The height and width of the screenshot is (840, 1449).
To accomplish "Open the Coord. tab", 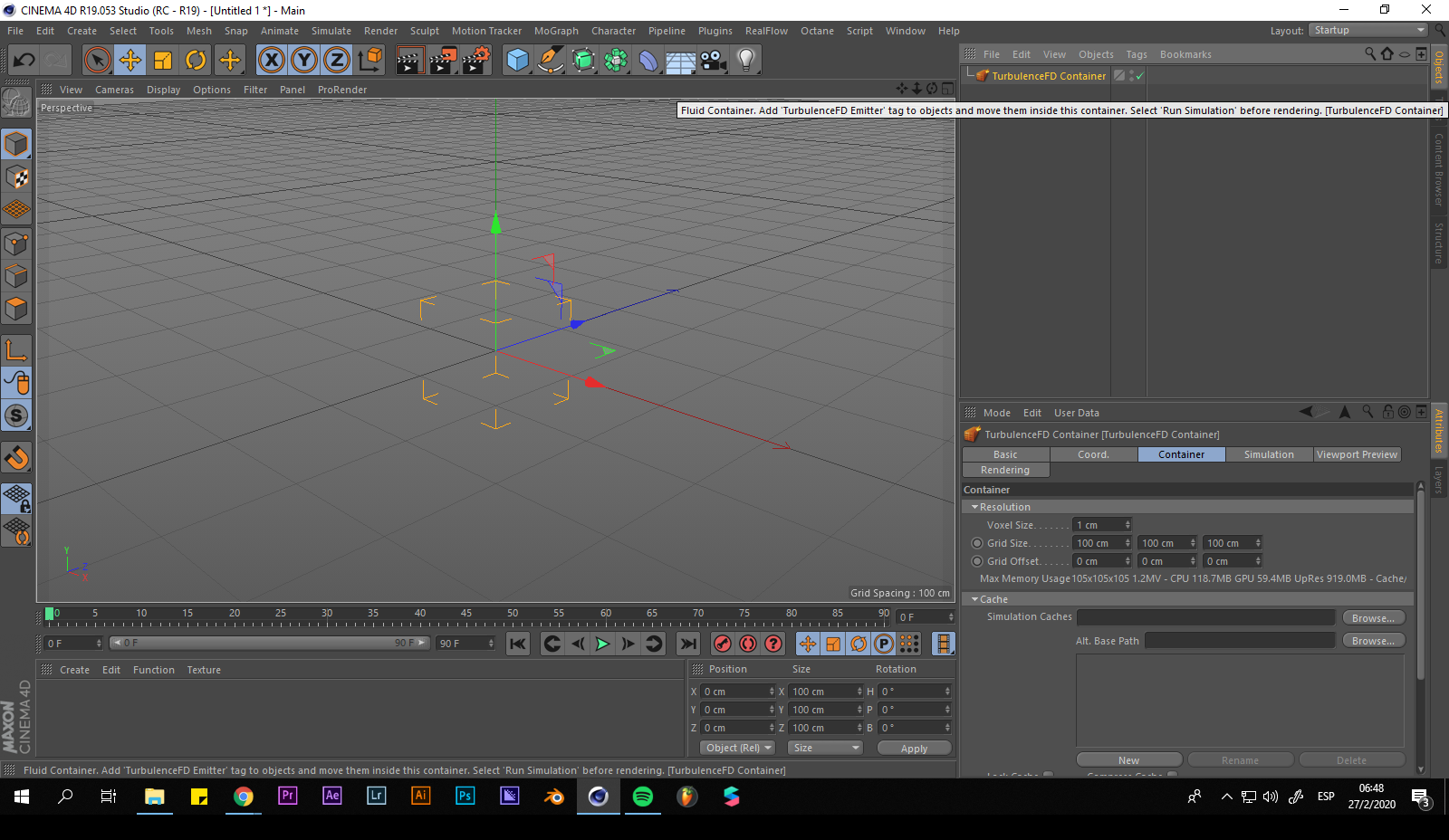I will click(1093, 454).
